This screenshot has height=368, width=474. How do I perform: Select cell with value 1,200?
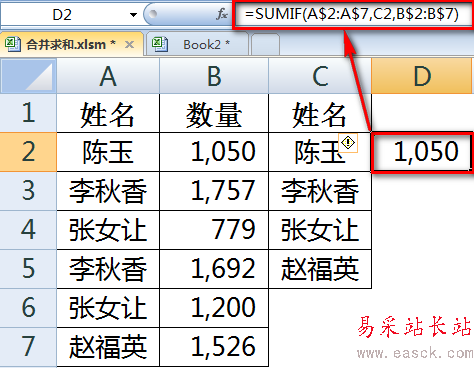coord(214,308)
